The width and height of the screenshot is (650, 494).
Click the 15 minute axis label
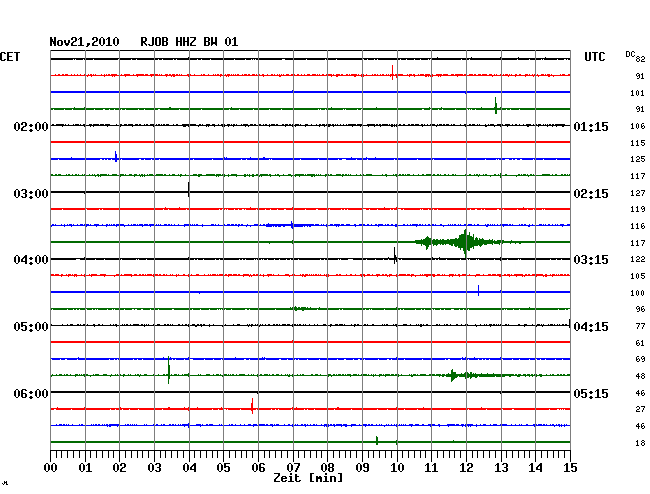coord(570,467)
